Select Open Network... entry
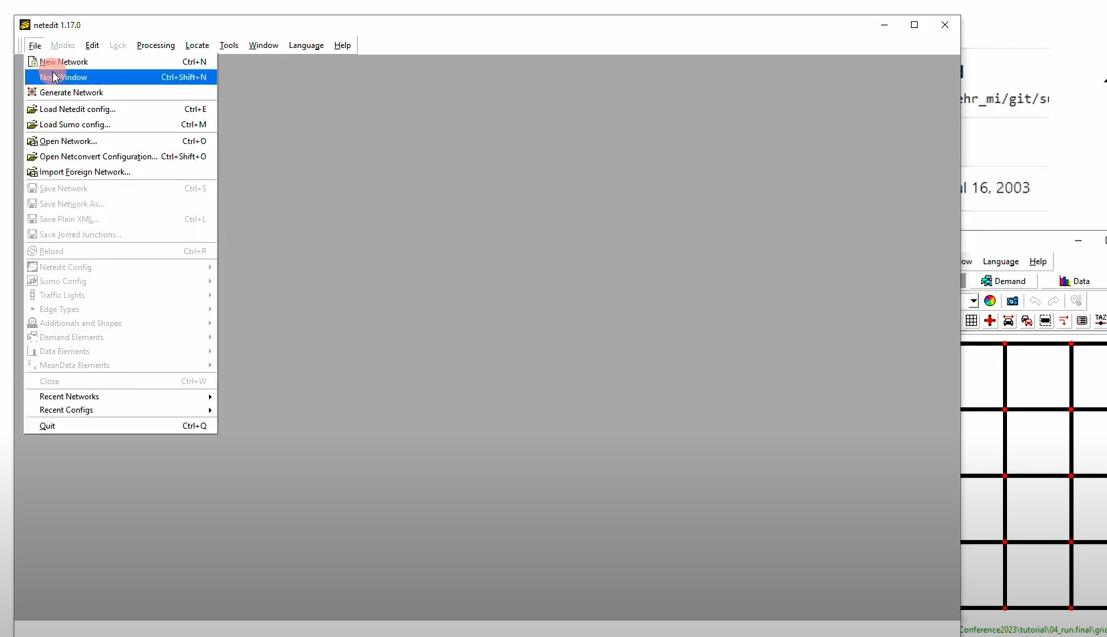Screen dimensions: 1107x637 121,141
